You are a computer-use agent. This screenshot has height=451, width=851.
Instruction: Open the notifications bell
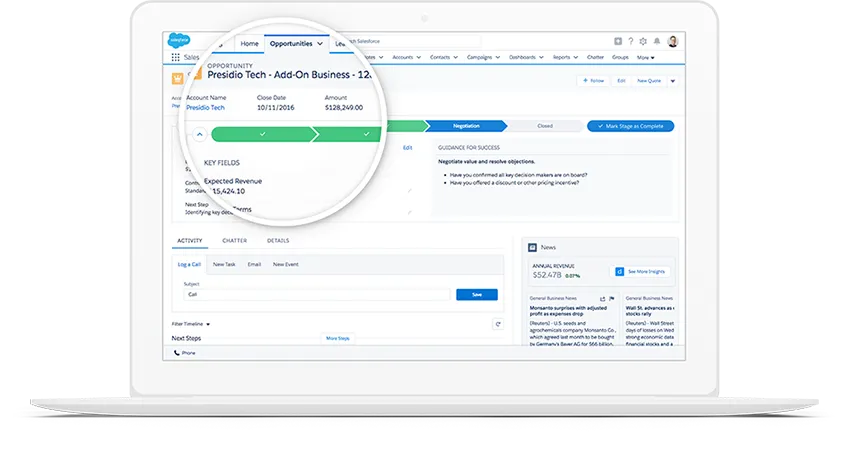pos(656,41)
